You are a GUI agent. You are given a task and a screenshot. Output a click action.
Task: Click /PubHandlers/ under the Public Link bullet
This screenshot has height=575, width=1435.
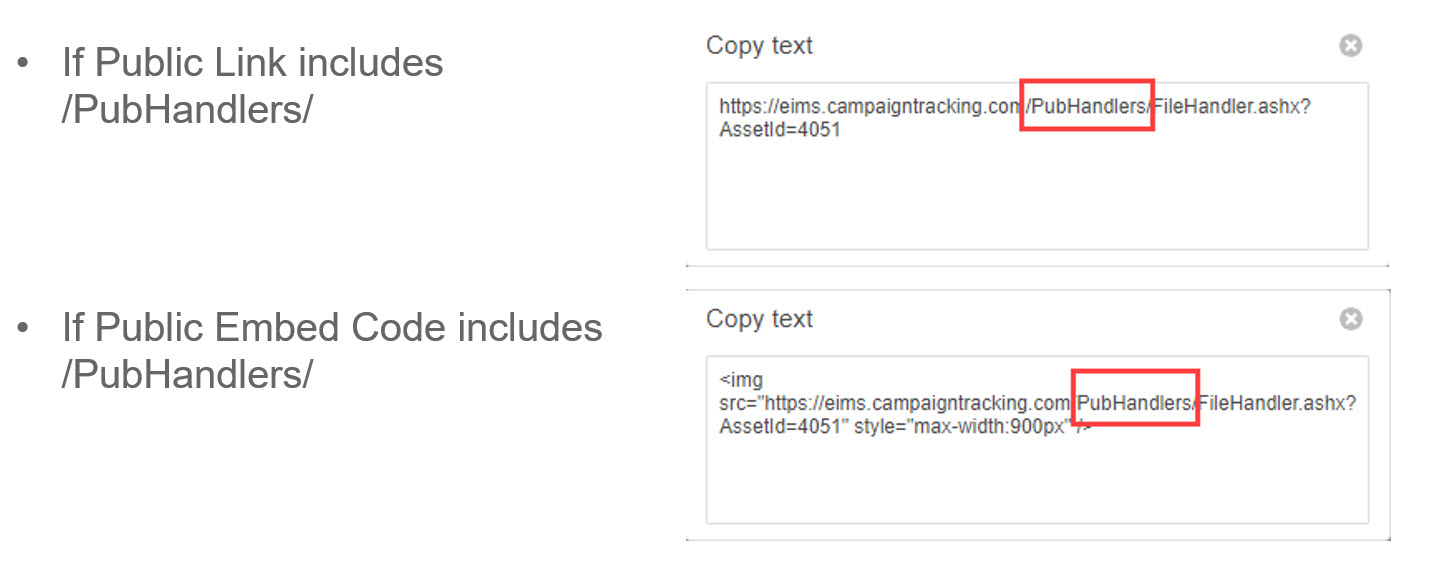tap(186, 110)
